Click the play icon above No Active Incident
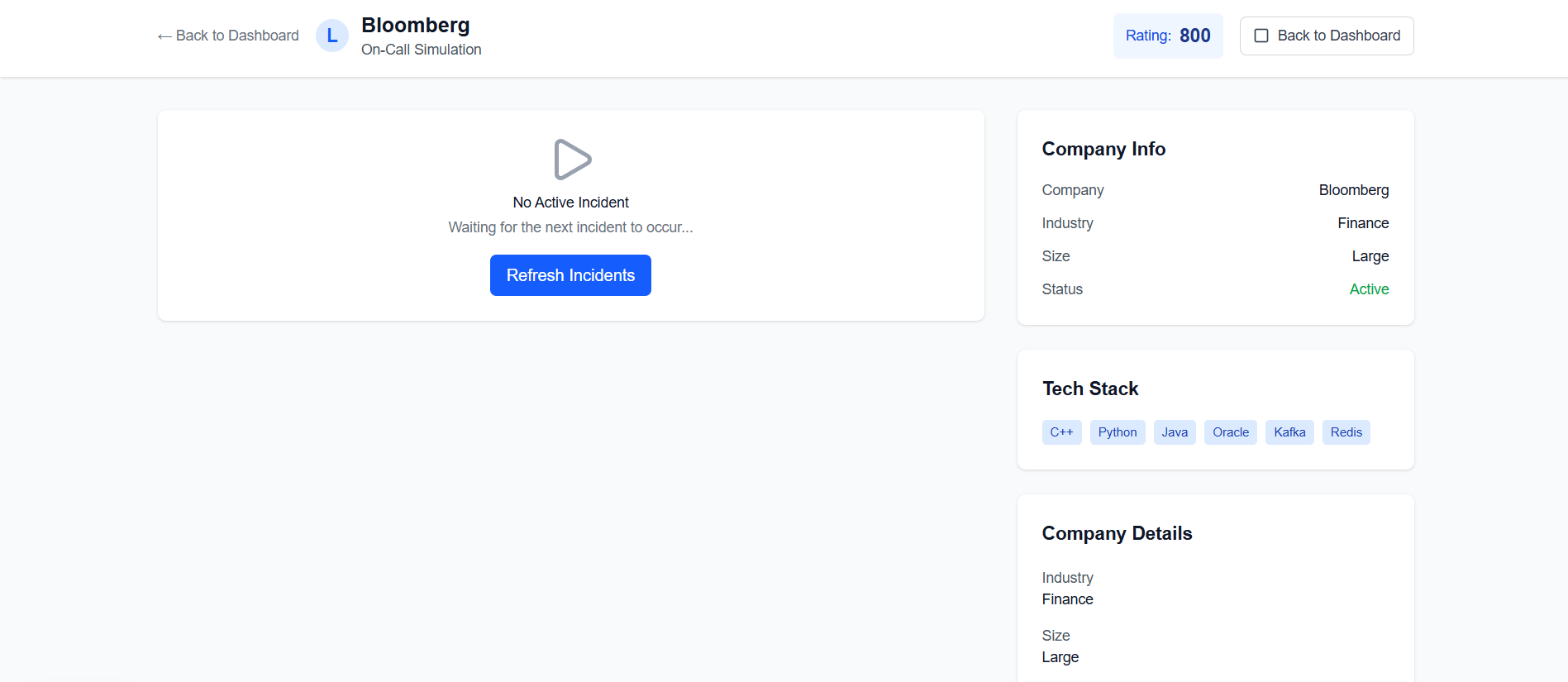Viewport: 1568px width, 682px height. click(x=571, y=160)
